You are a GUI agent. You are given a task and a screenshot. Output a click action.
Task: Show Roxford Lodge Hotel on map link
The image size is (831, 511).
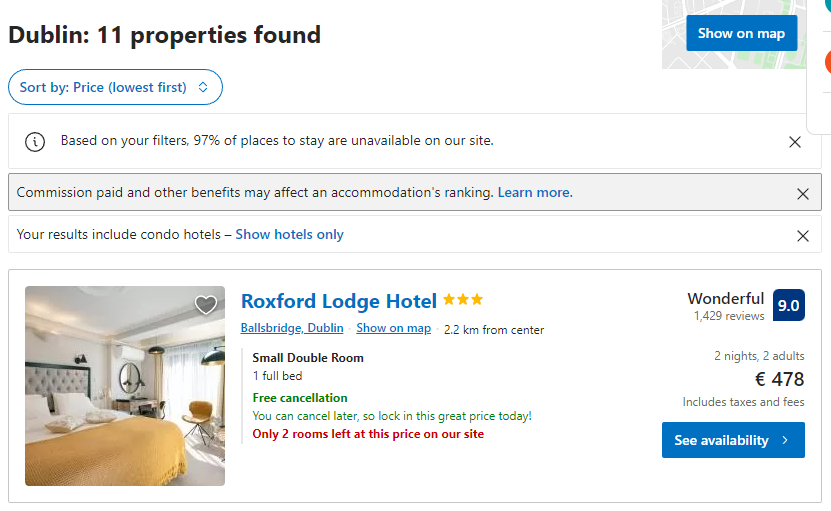tap(393, 328)
